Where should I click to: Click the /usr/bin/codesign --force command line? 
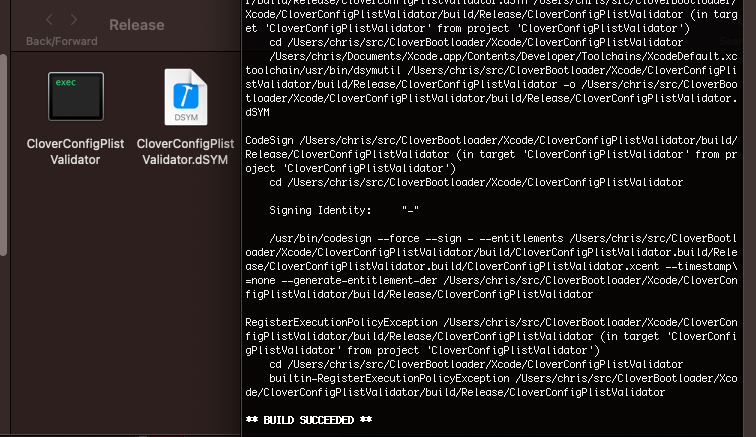(503, 238)
